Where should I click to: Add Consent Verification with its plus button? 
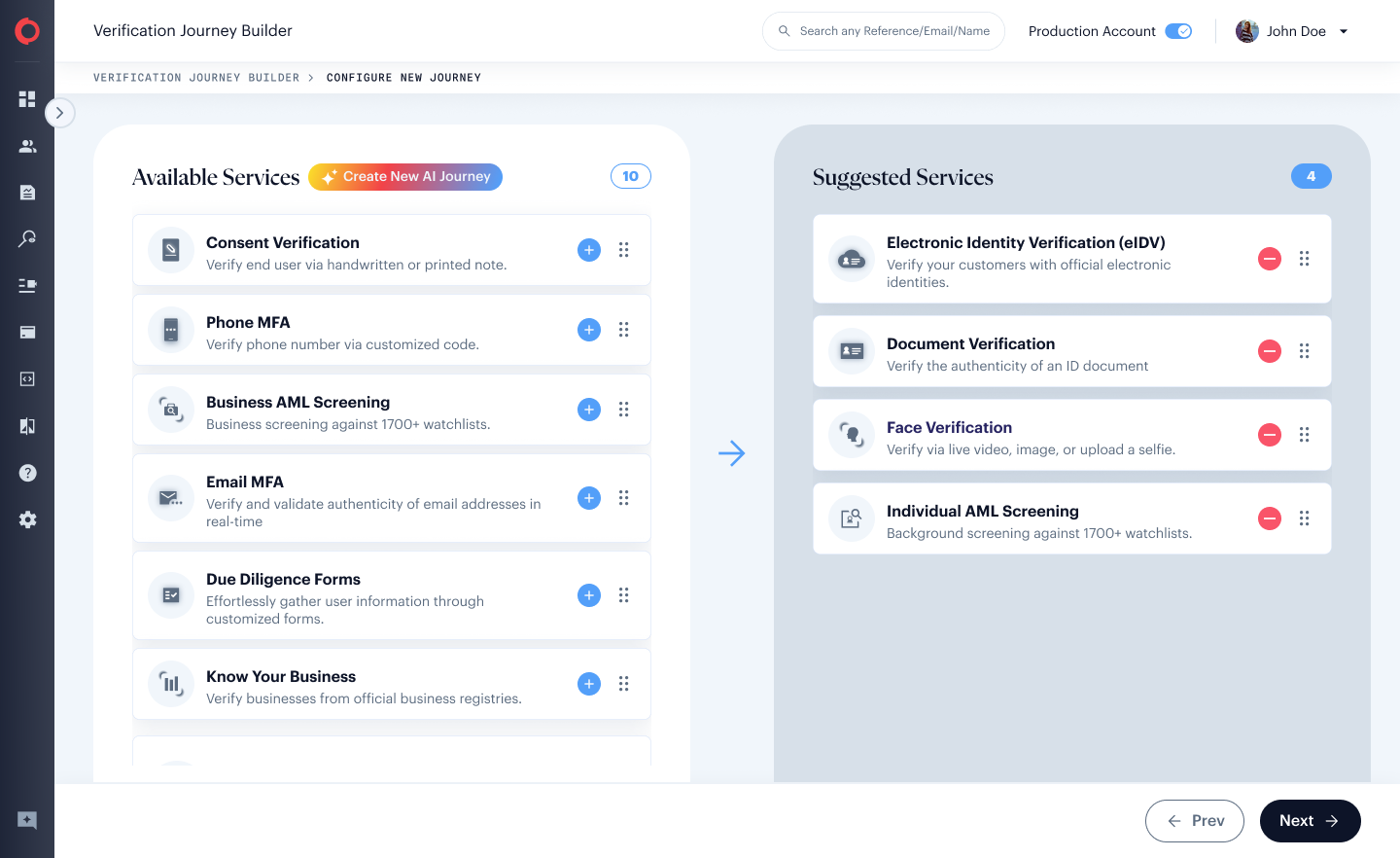point(589,250)
